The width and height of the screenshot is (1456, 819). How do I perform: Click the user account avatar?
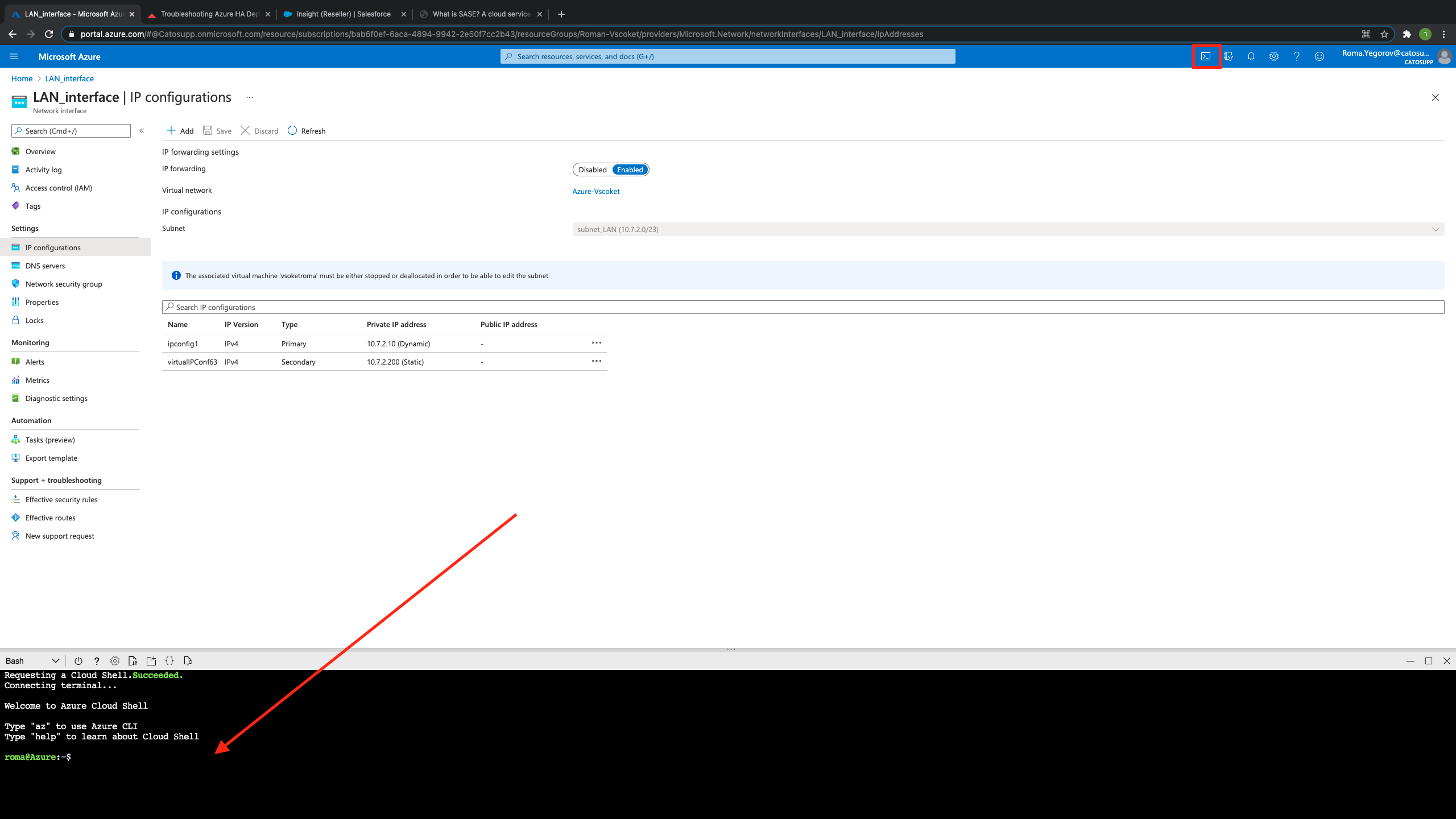tap(1444, 56)
